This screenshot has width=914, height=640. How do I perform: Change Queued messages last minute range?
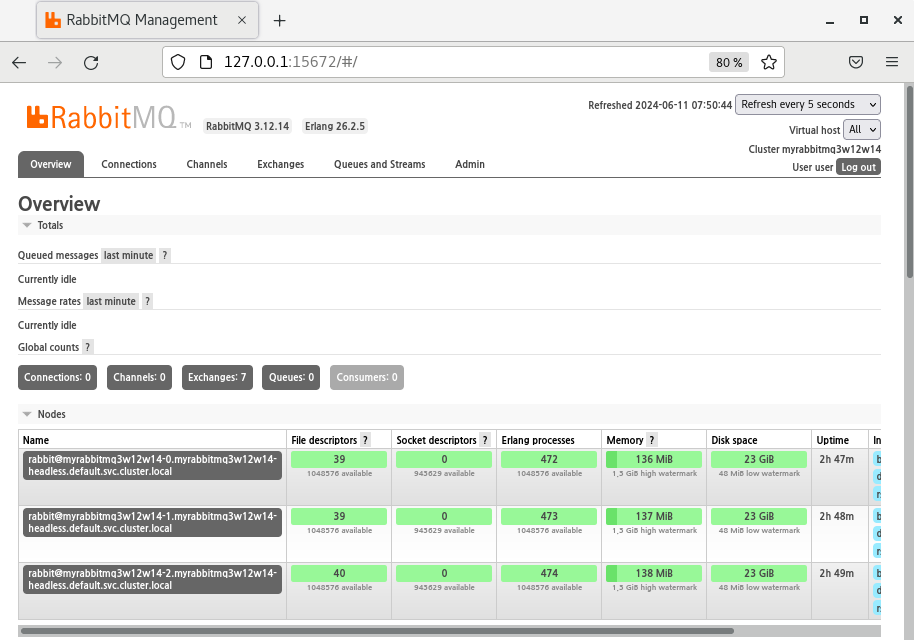coord(128,255)
